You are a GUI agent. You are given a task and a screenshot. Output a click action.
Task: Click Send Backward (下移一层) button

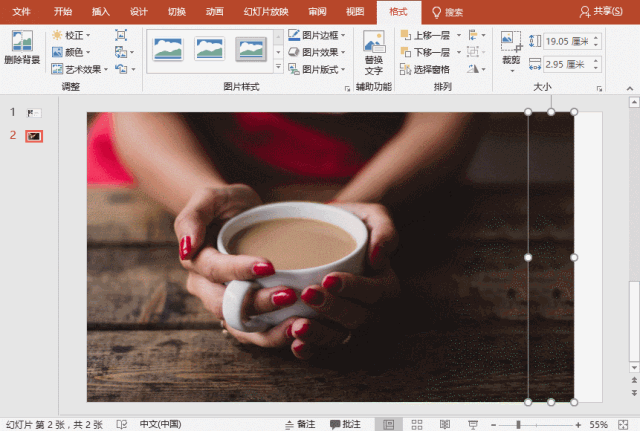tap(426, 52)
